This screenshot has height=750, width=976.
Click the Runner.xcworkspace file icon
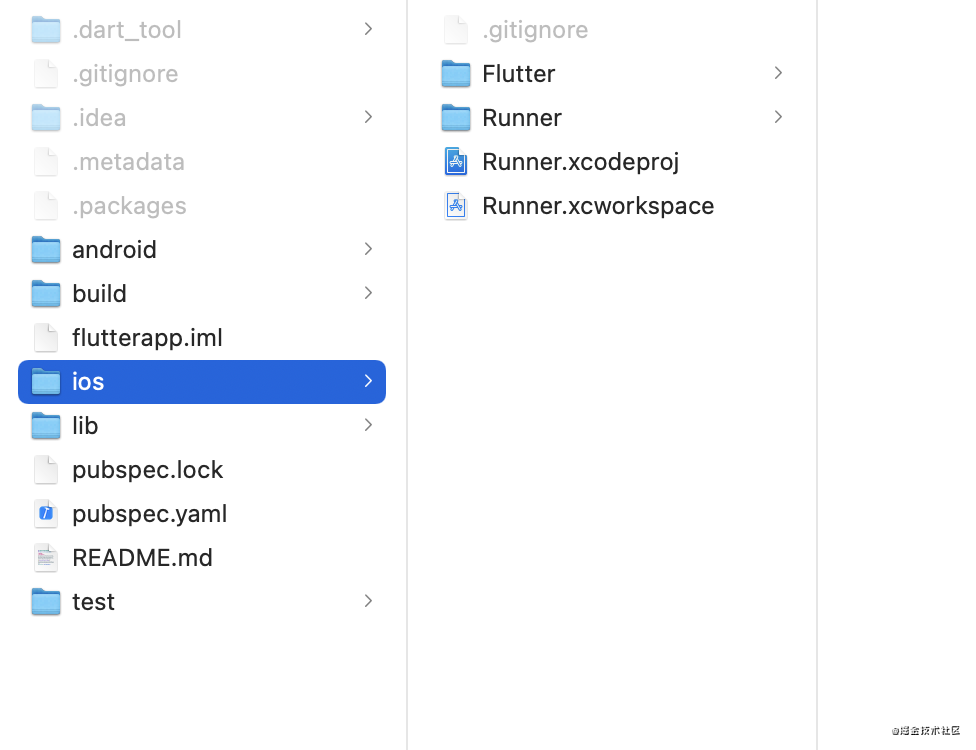(x=456, y=206)
